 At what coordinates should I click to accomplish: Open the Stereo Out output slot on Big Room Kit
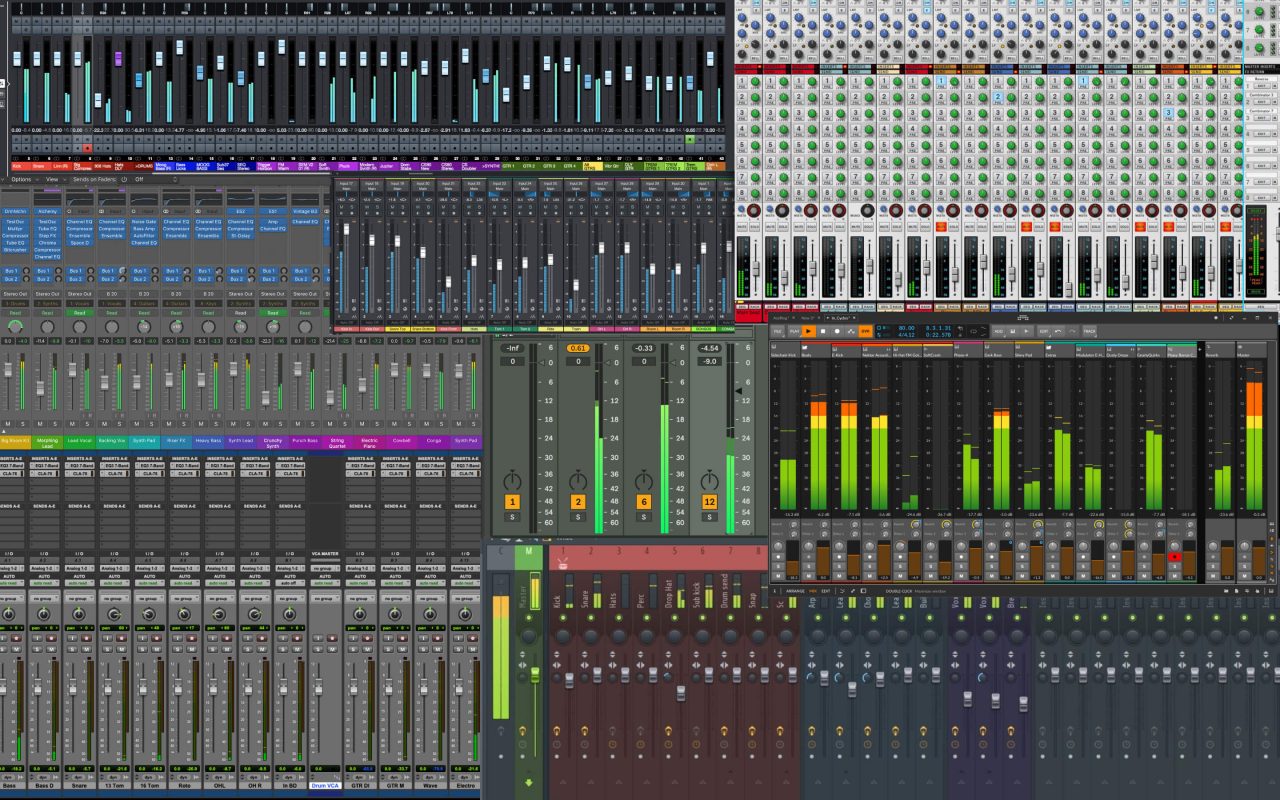coord(15,294)
